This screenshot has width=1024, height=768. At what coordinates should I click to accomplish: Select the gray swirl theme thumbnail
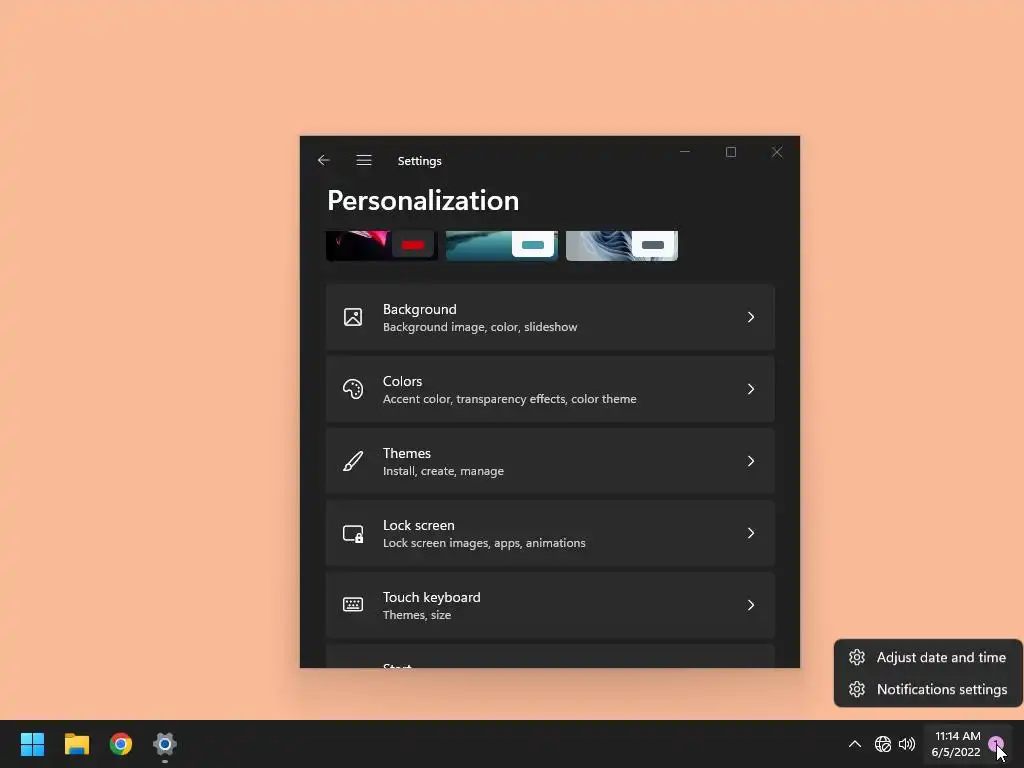coord(622,246)
